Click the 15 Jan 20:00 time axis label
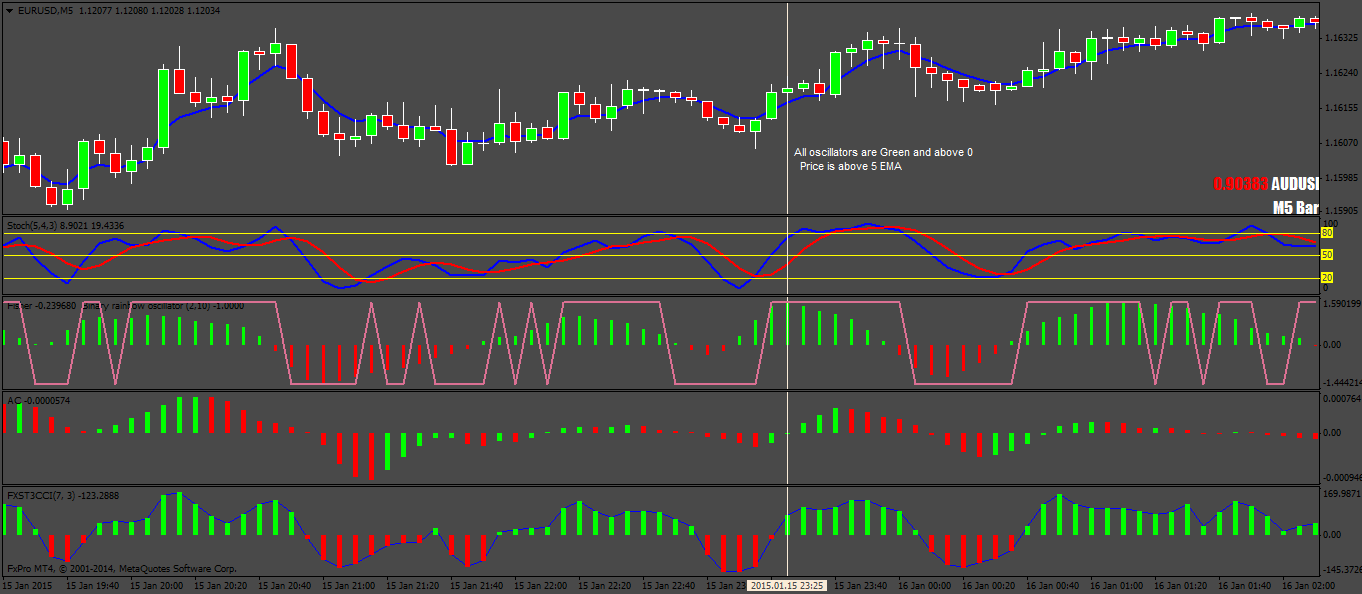 (x=156, y=585)
